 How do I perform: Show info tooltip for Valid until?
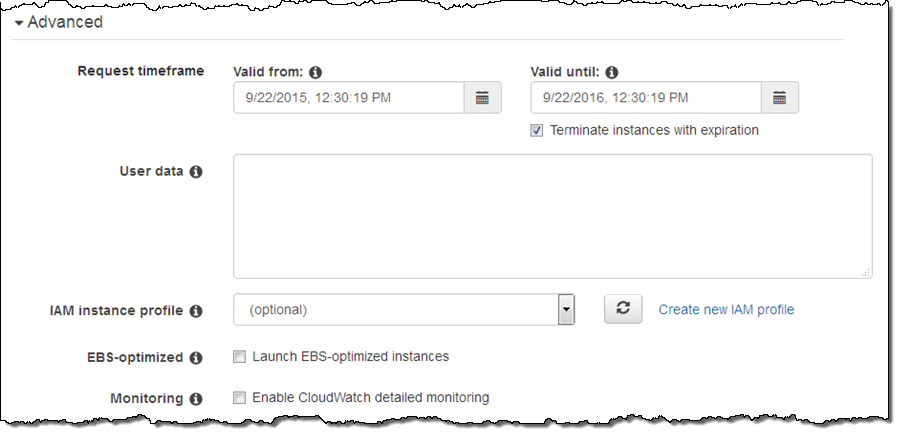[x=612, y=72]
